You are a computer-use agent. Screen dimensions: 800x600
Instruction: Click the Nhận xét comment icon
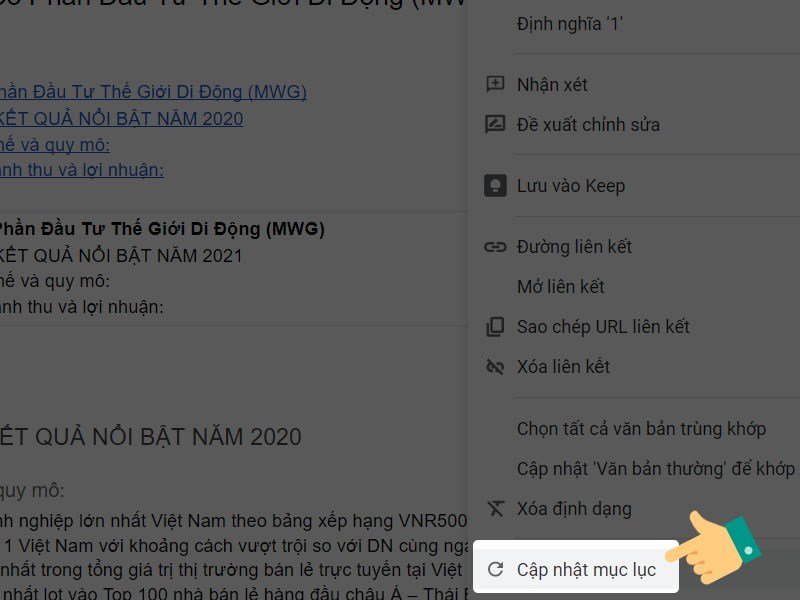495,84
